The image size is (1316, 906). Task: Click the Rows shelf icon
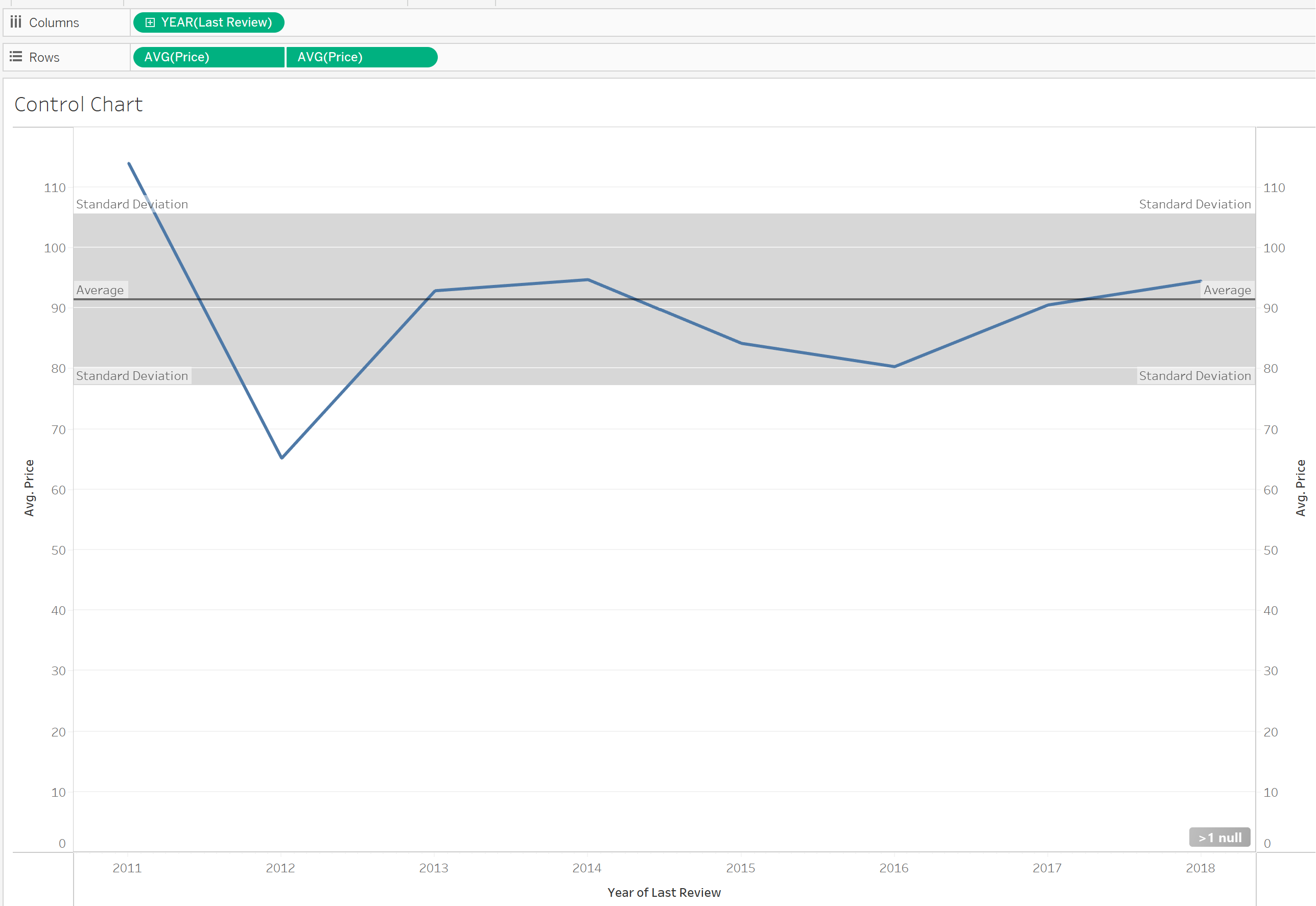[x=16, y=57]
